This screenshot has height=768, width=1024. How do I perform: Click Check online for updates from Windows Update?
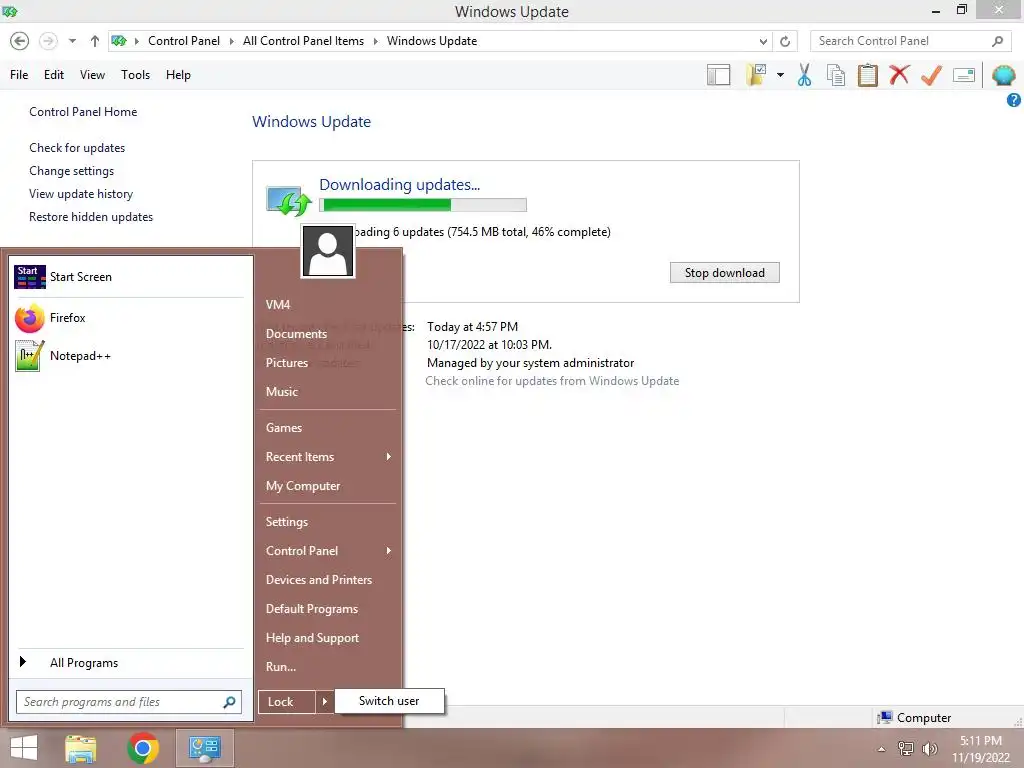(x=552, y=381)
